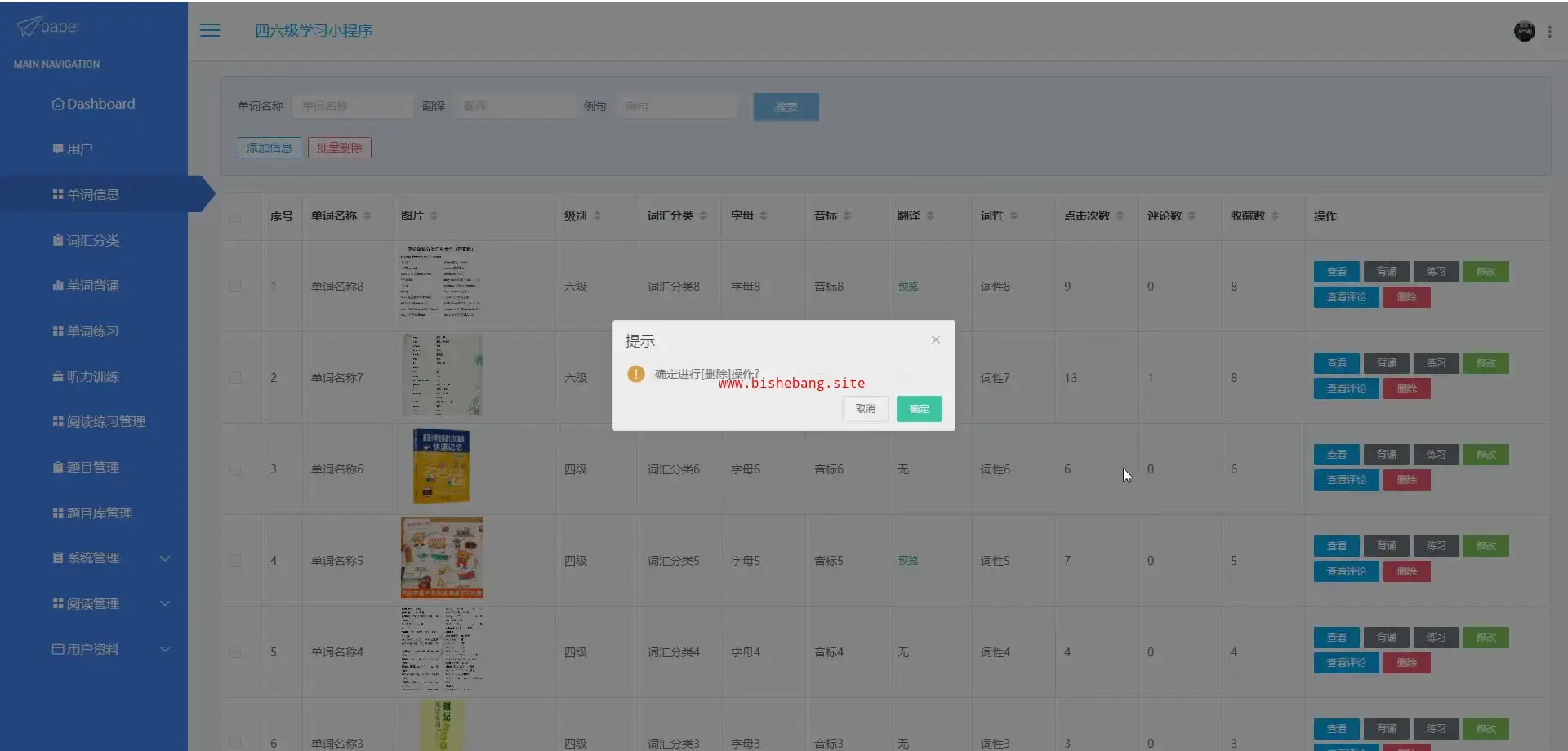Expand the 用户资料 submenu chevron
This screenshot has height=751, width=1568.
tap(165, 649)
